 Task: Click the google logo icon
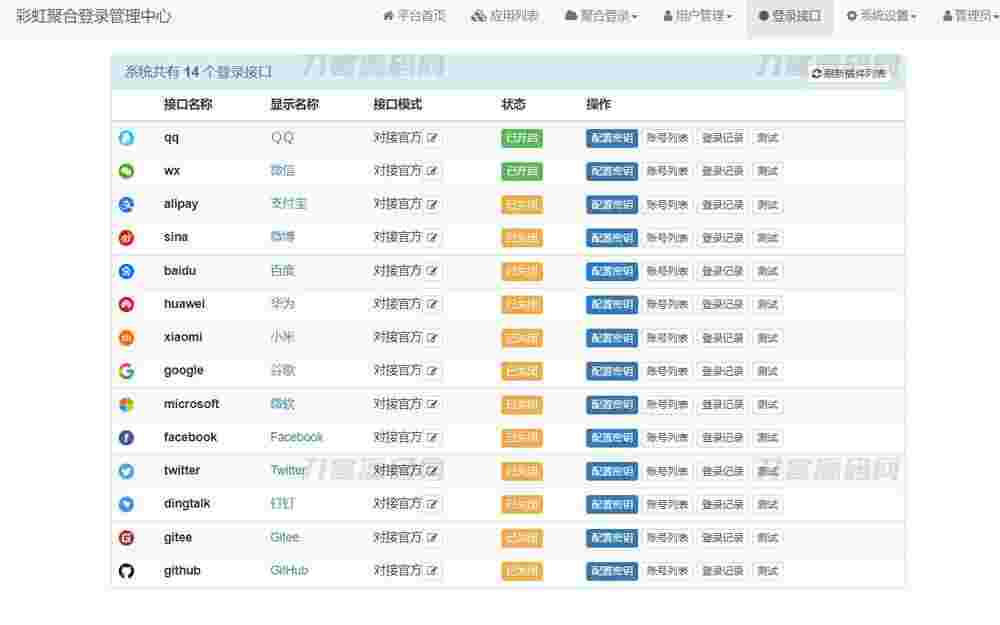126,371
